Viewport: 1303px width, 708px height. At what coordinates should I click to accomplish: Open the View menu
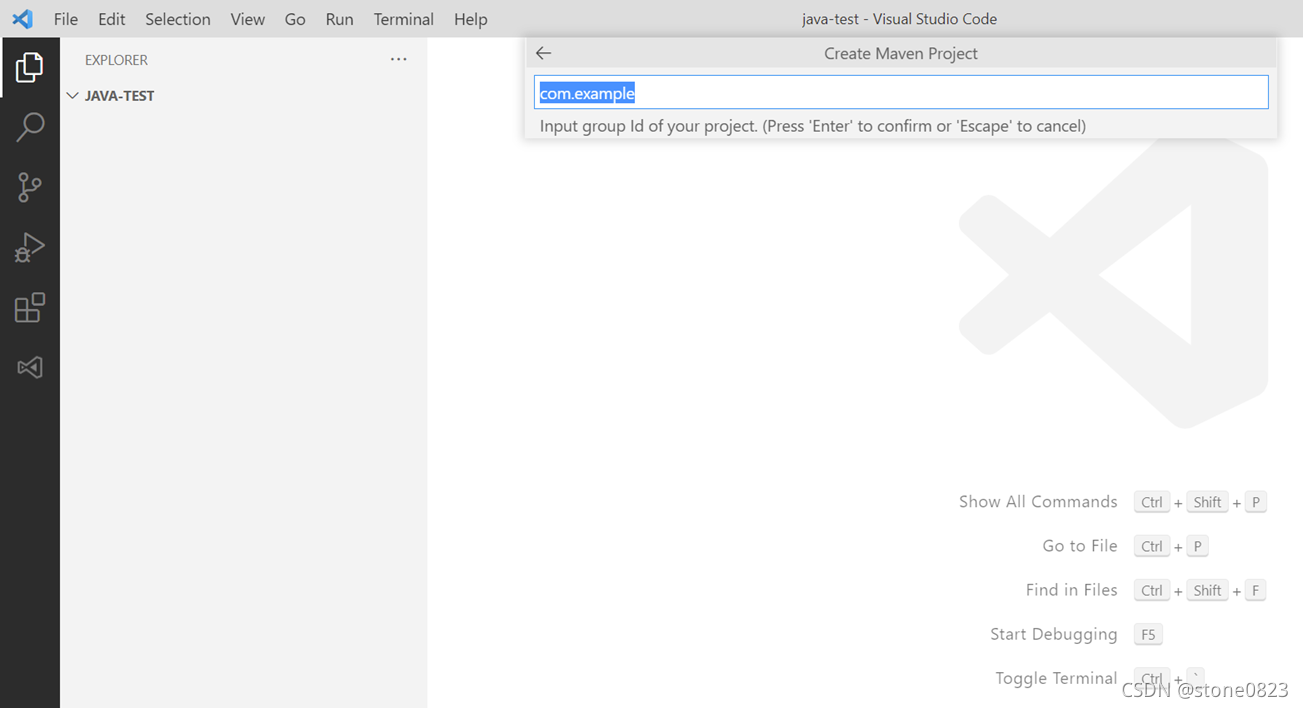click(x=248, y=19)
